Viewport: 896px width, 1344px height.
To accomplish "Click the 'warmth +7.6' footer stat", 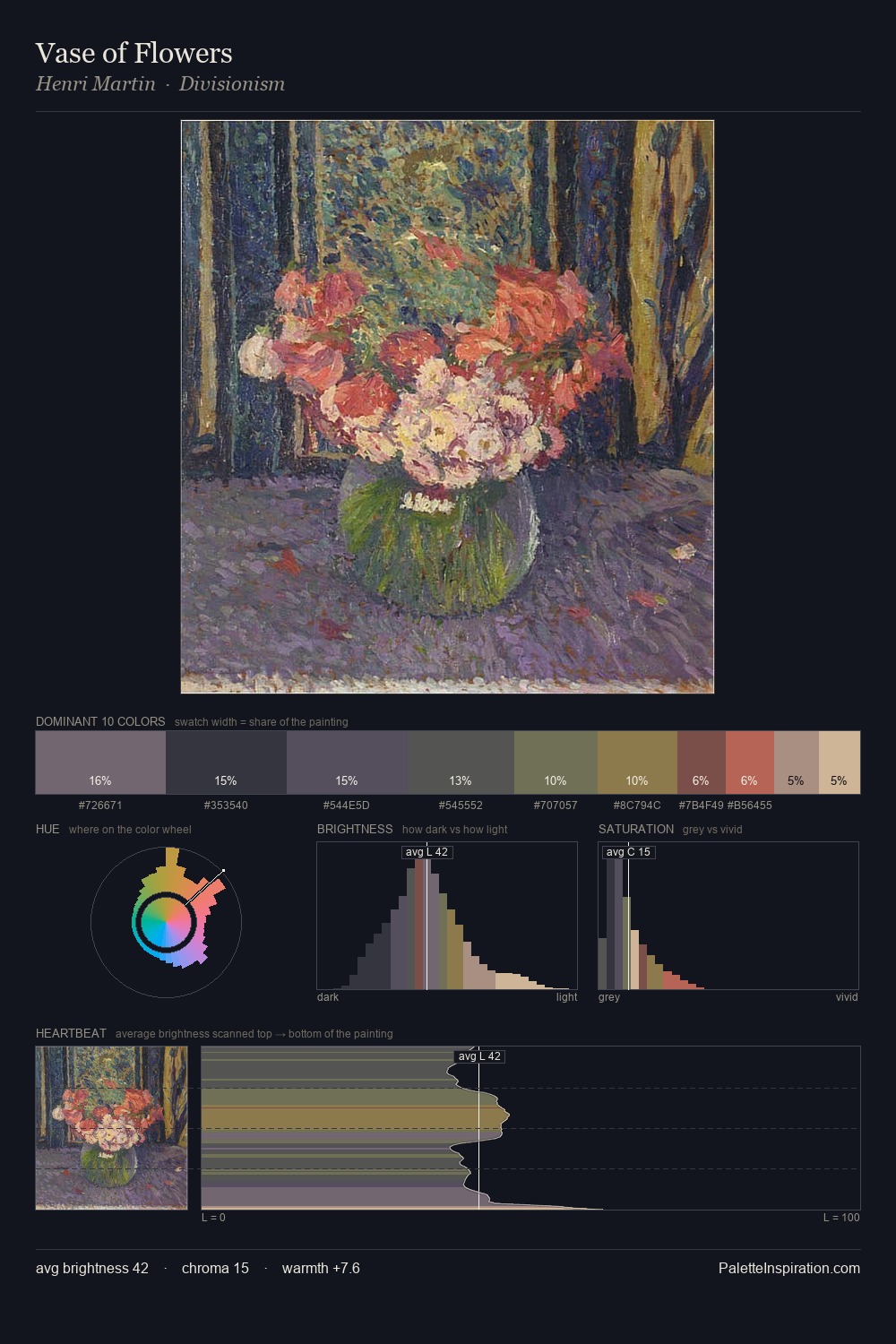I will pyautogui.click(x=321, y=1269).
